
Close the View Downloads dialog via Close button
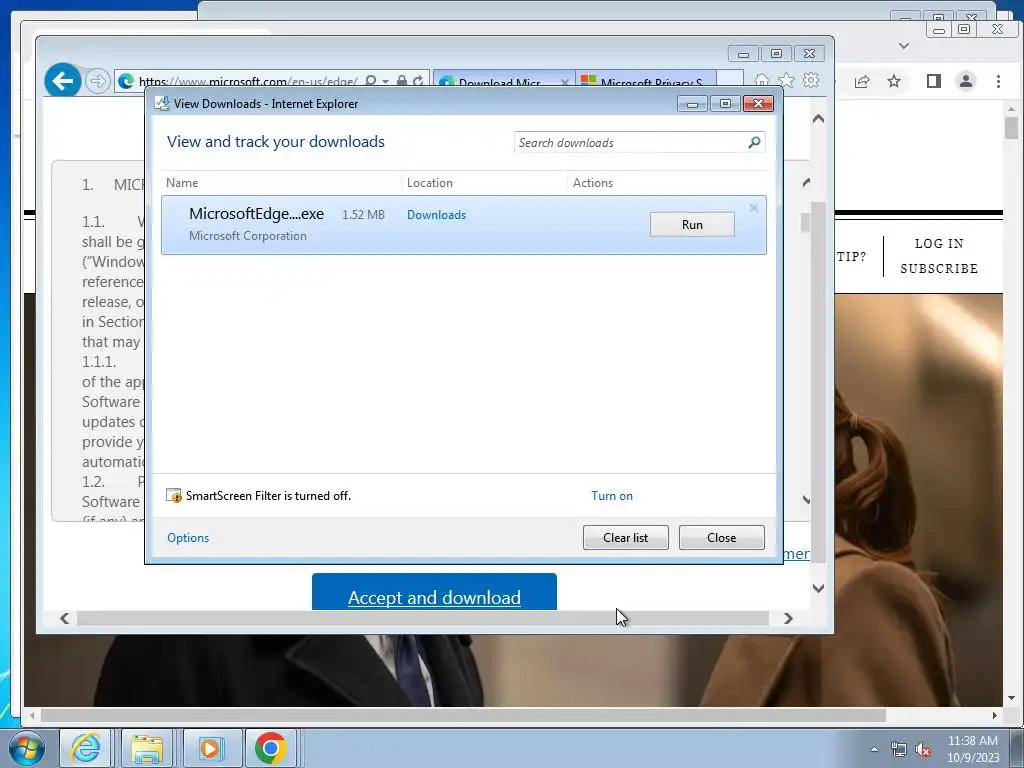pyautogui.click(x=721, y=537)
